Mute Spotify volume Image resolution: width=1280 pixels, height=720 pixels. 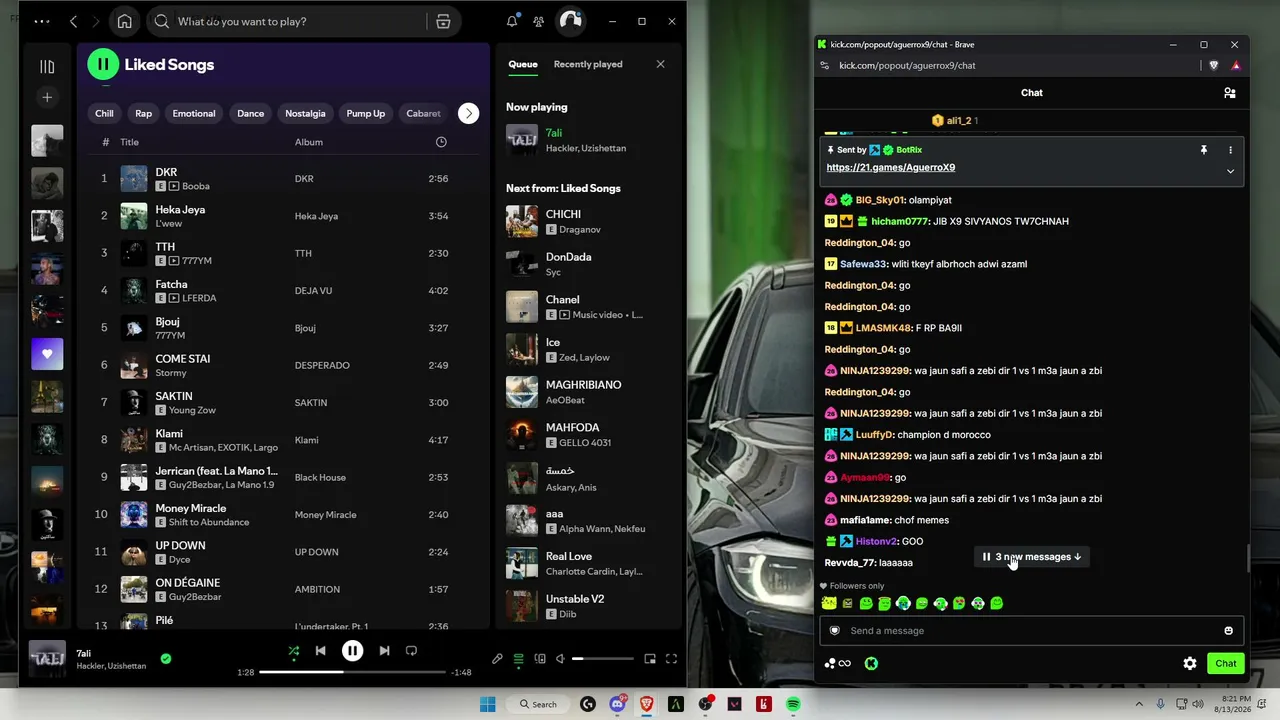[561, 659]
